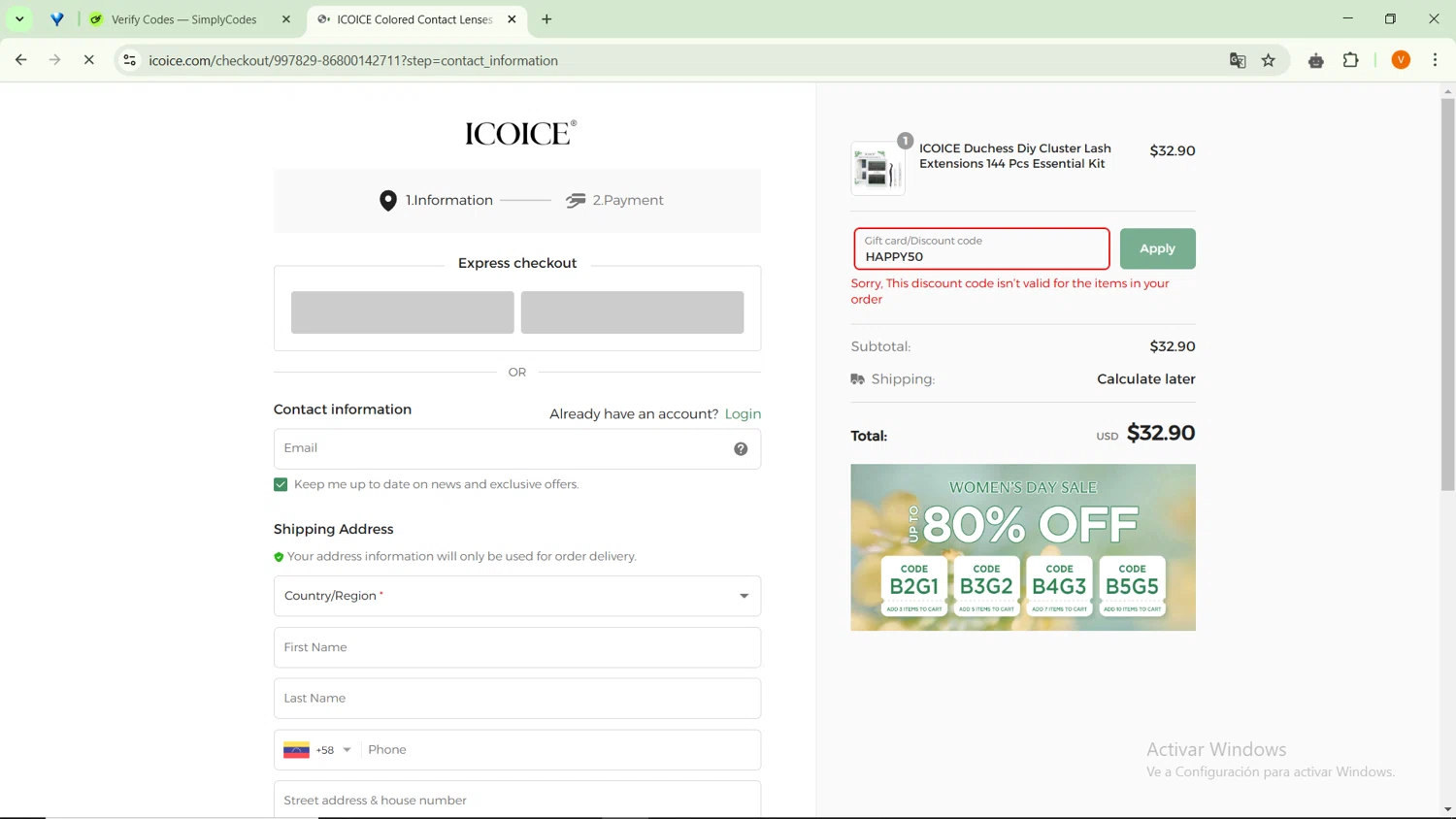This screenshot has width=1456, height=819.
Task: Expand the Country/Region dropdown
Action: (517, 596)
